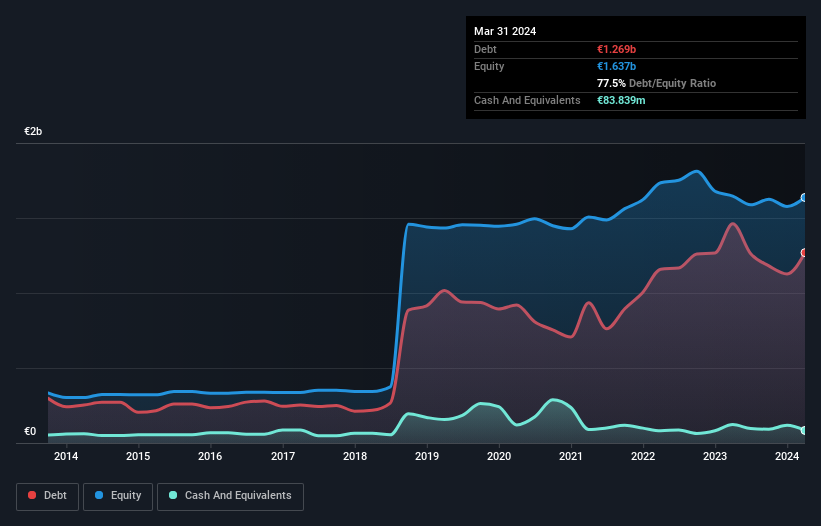Click the €1.269b debt value
The height and width of the screenshot is (526, 821).
(x=616, y=49)
